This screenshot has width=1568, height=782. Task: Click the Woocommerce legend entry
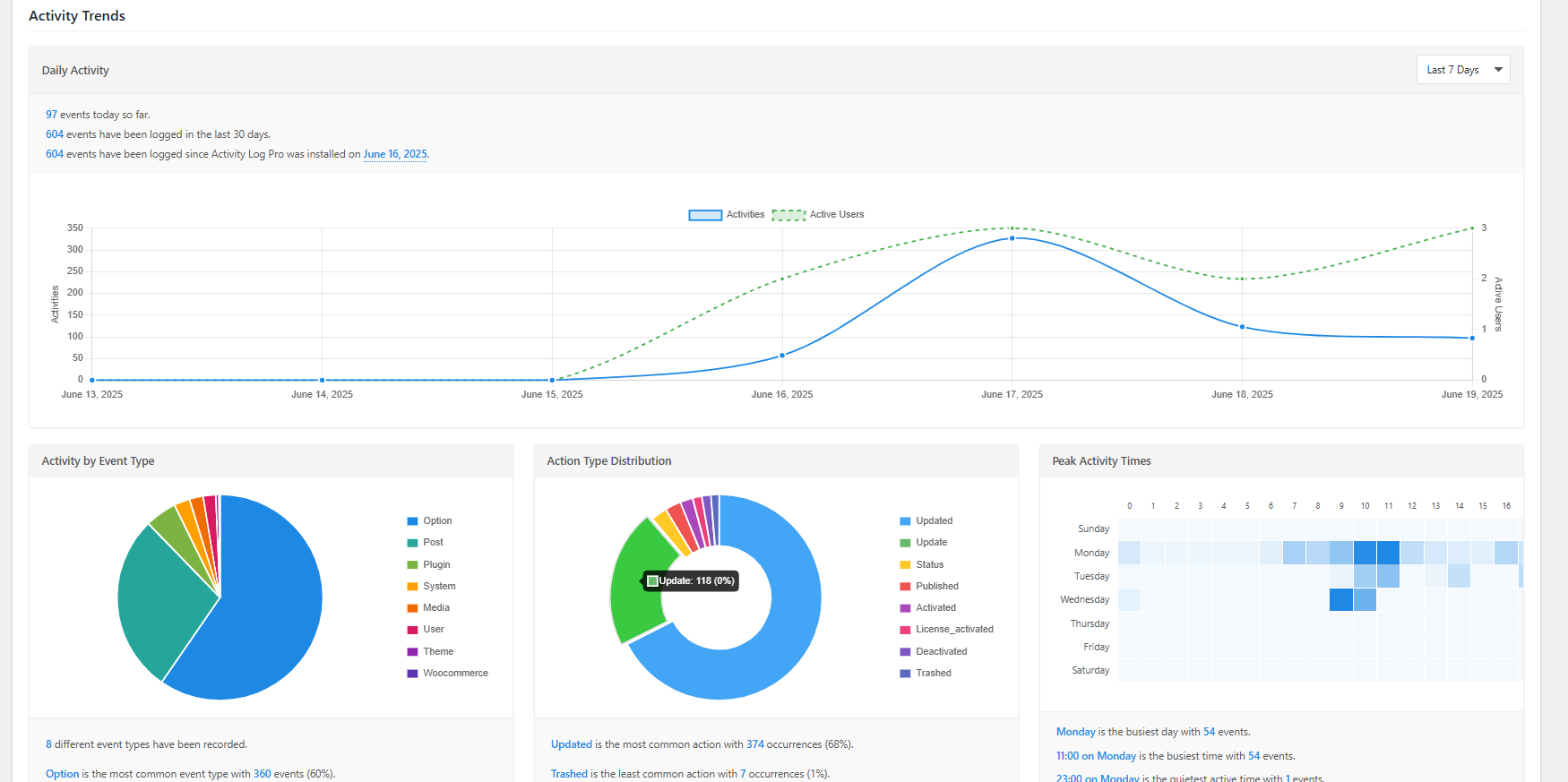(455, 674)
